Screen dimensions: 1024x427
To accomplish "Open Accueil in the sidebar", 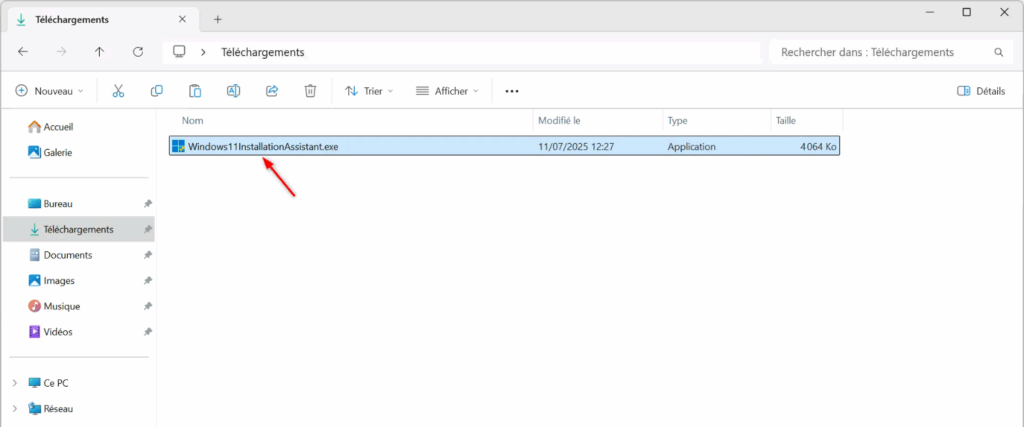I will click(50, 127).
